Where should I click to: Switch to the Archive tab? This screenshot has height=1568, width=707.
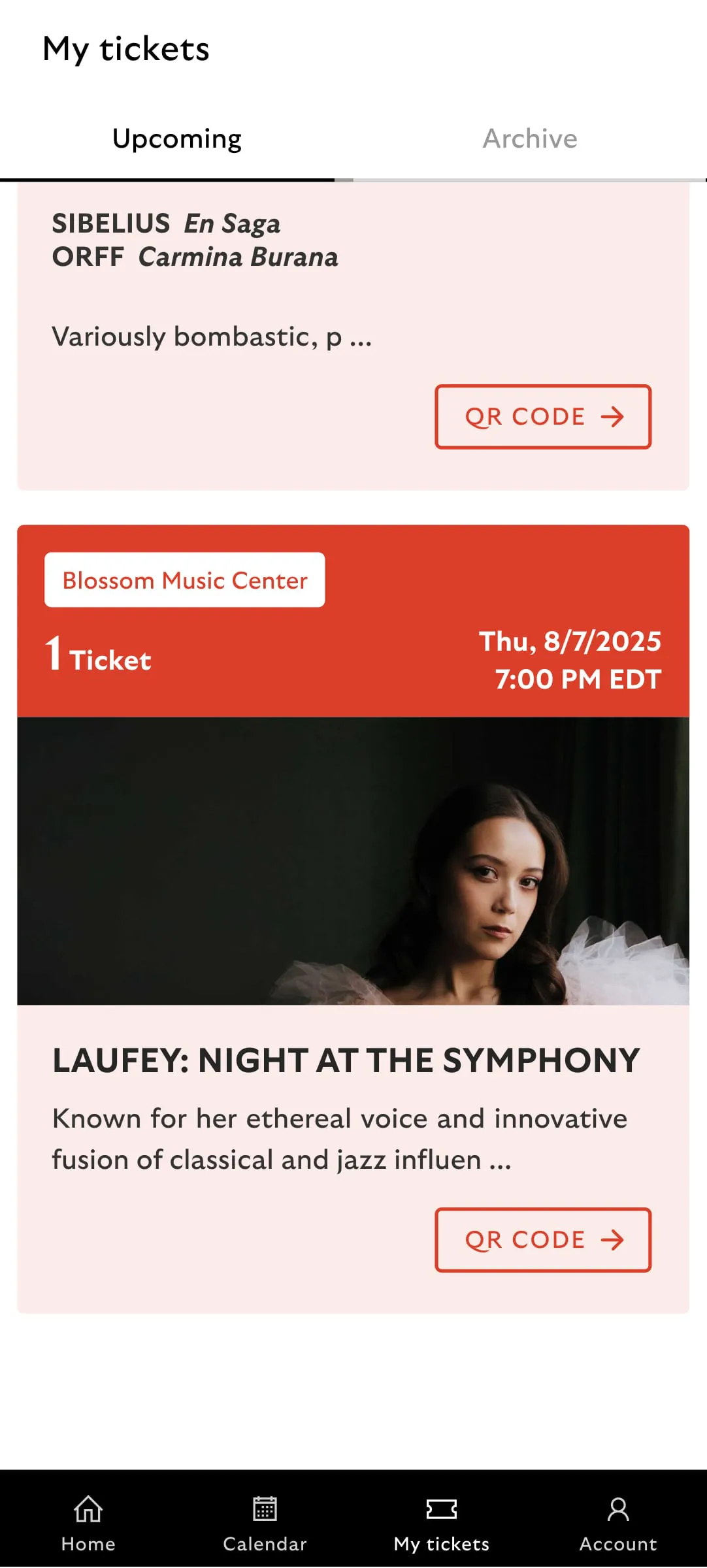[530, 138]
